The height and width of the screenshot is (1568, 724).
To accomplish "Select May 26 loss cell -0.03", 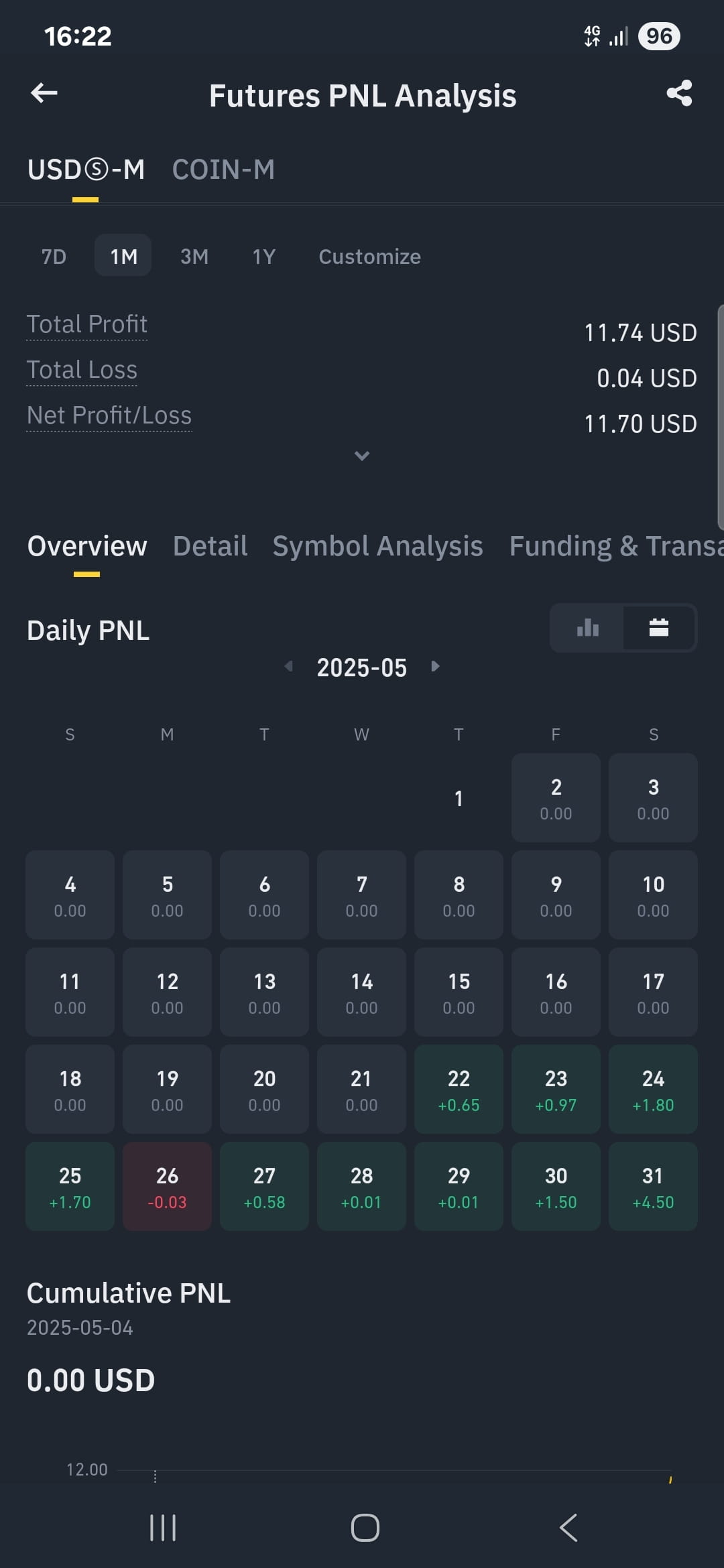I will pyautogui.click(x=167, y=1186).
